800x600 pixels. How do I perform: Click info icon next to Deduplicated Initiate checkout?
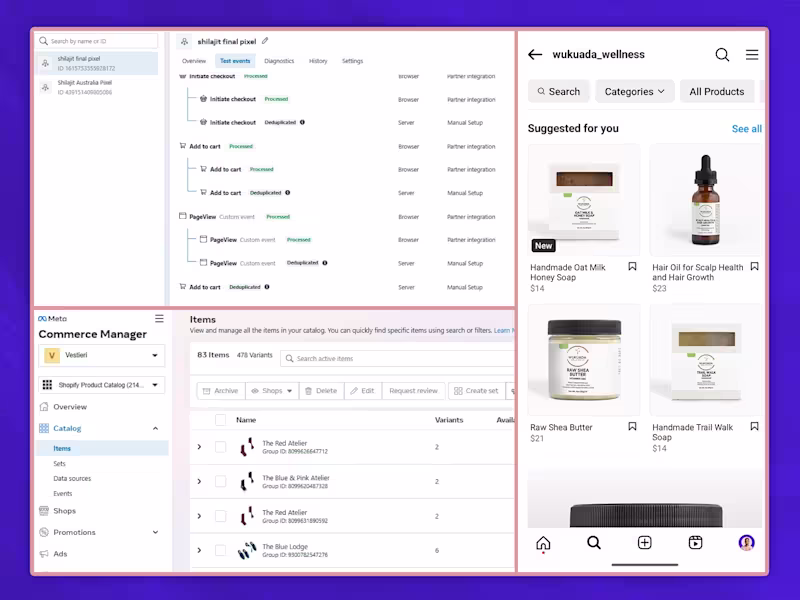[x=302, y=122]
